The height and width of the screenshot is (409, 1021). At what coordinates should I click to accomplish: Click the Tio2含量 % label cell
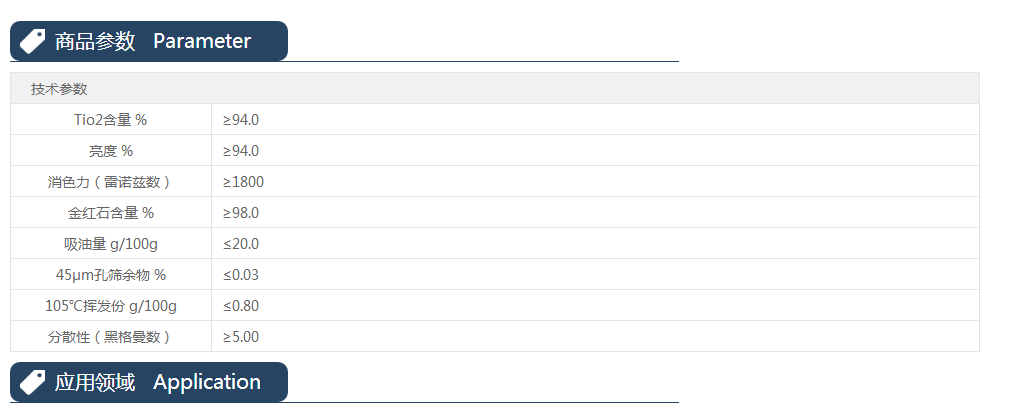point(111,120)
